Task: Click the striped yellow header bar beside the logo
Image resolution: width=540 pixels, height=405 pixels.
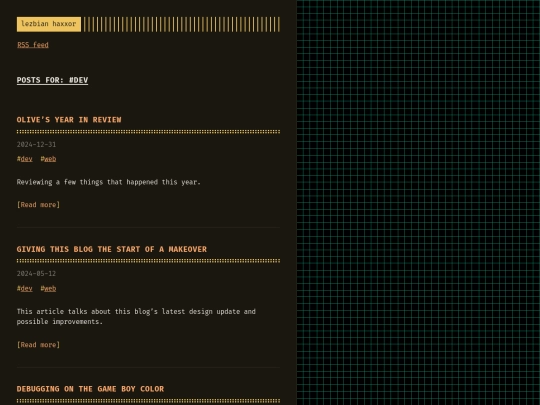Action: [182, 24]
